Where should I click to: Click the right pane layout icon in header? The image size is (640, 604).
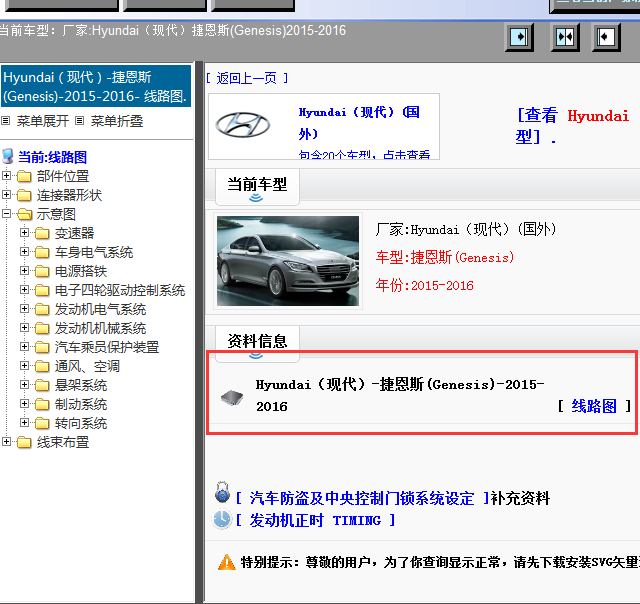[x=606, y=37]
